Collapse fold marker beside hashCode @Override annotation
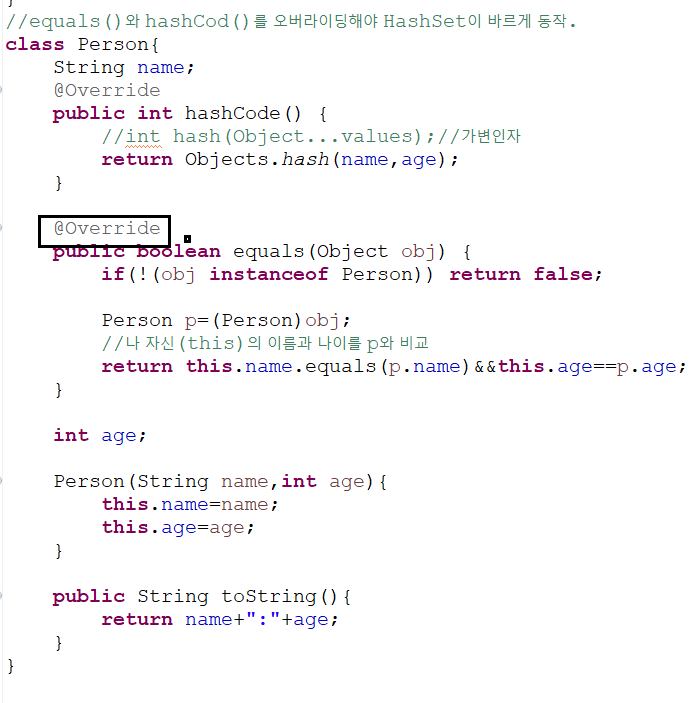The width and height of the screenshot is (696, 703). point(1,90)
